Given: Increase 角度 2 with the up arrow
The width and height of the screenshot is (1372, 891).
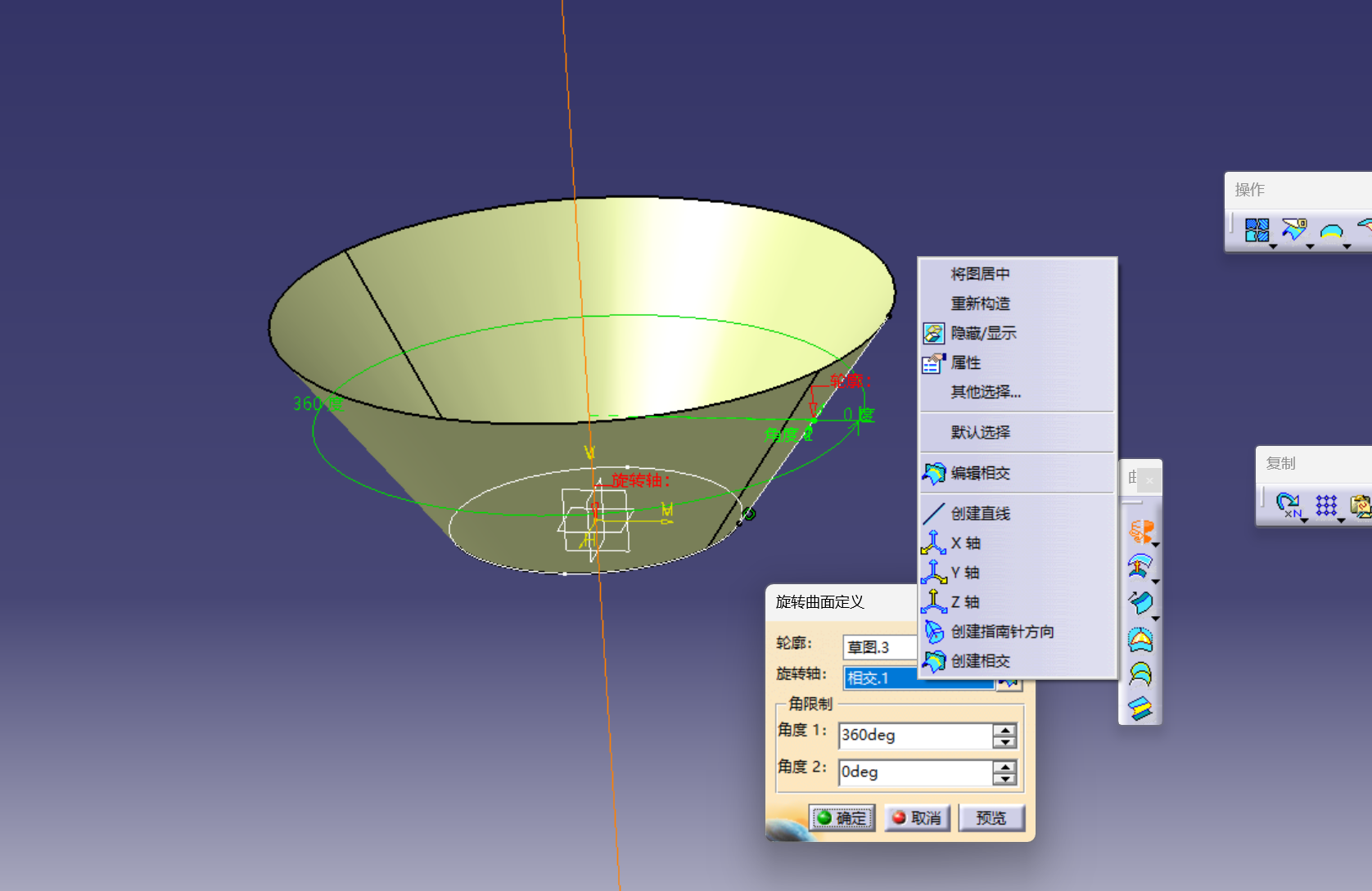Looking at the screenshot, I should point(1004,767).
